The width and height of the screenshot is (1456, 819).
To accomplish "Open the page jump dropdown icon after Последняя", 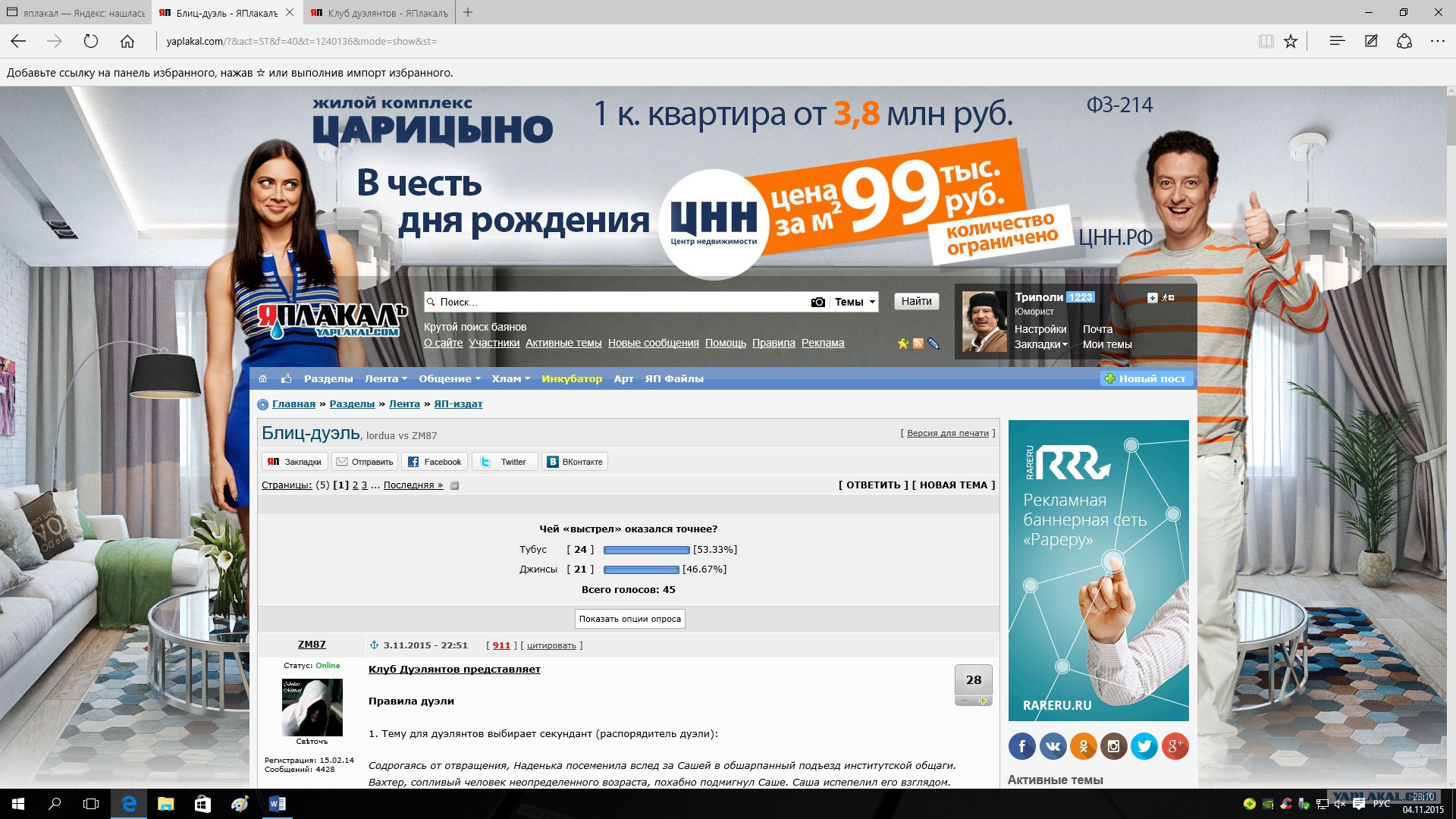I will [x=454, y=485].
